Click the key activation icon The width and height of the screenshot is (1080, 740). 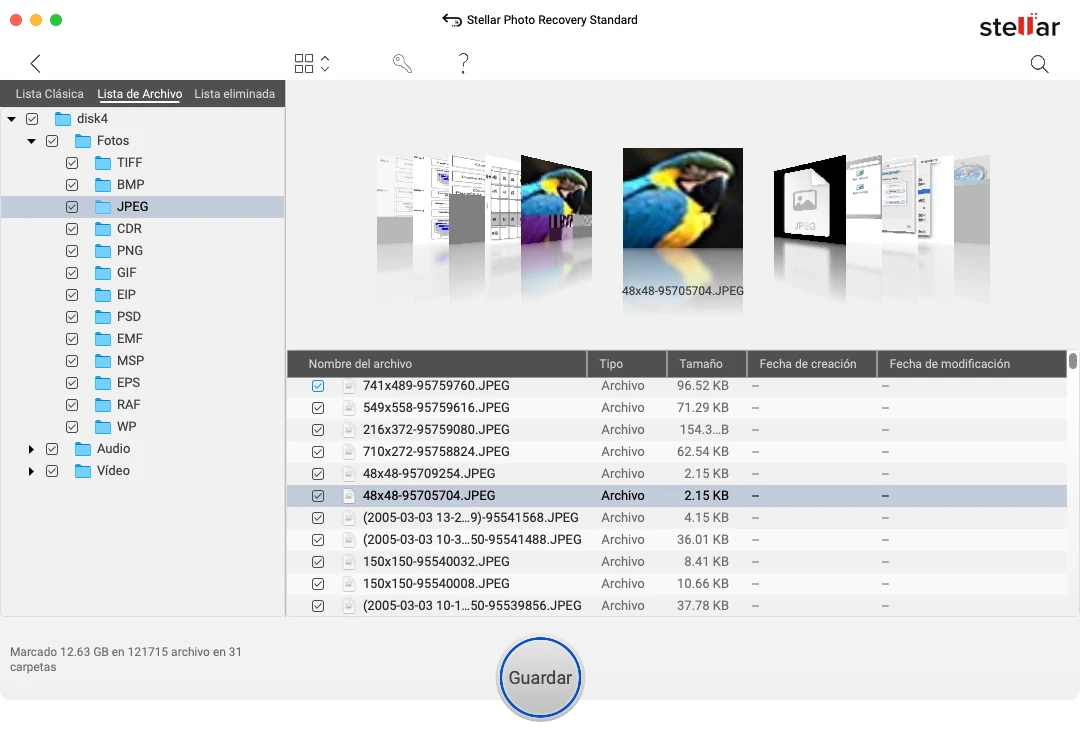point(402,64)
